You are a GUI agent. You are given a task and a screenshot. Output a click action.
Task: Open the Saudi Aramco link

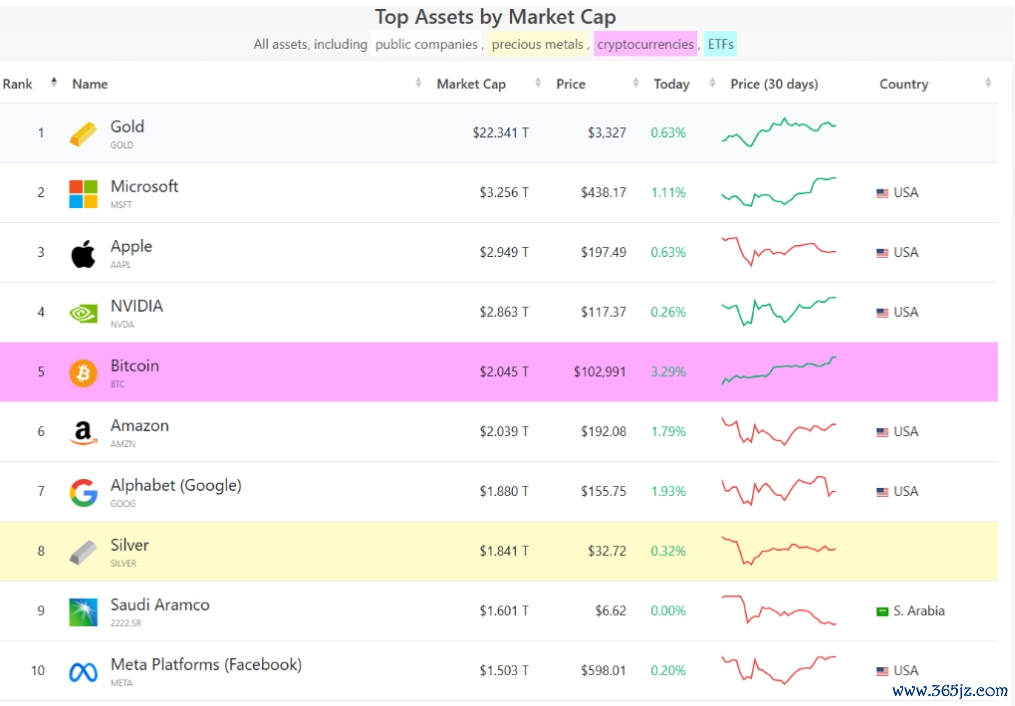(160, 605)
